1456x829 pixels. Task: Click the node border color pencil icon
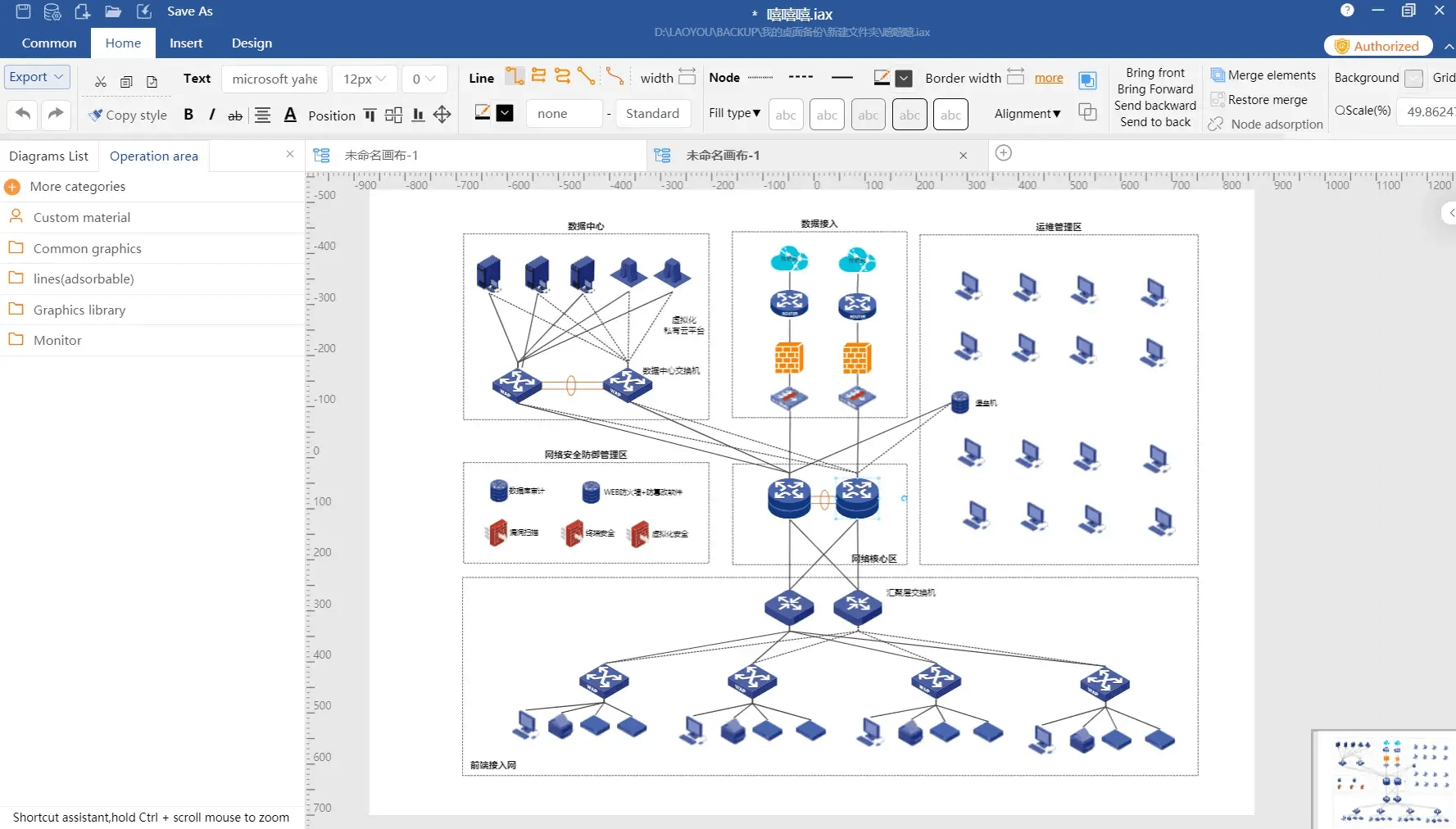[882, 78]
